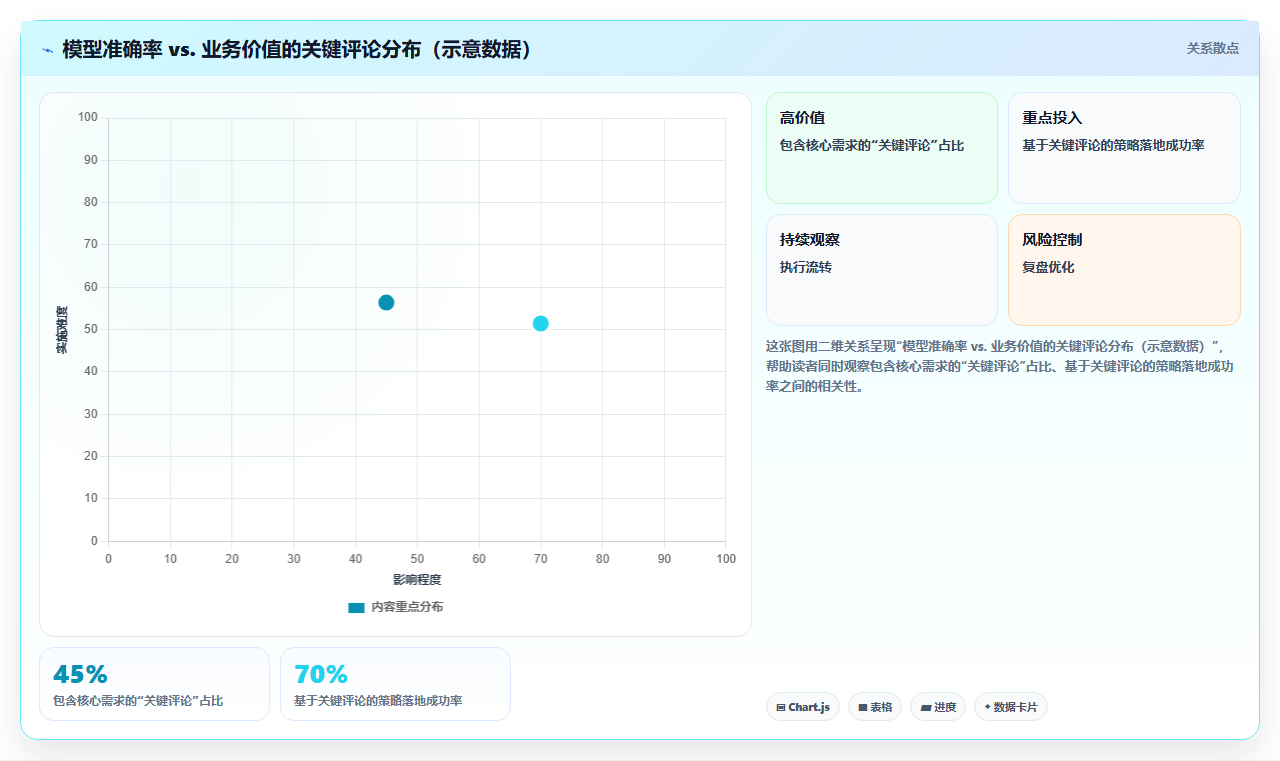Toggle the 内容重点分布 legend item

tap(395, 607)
